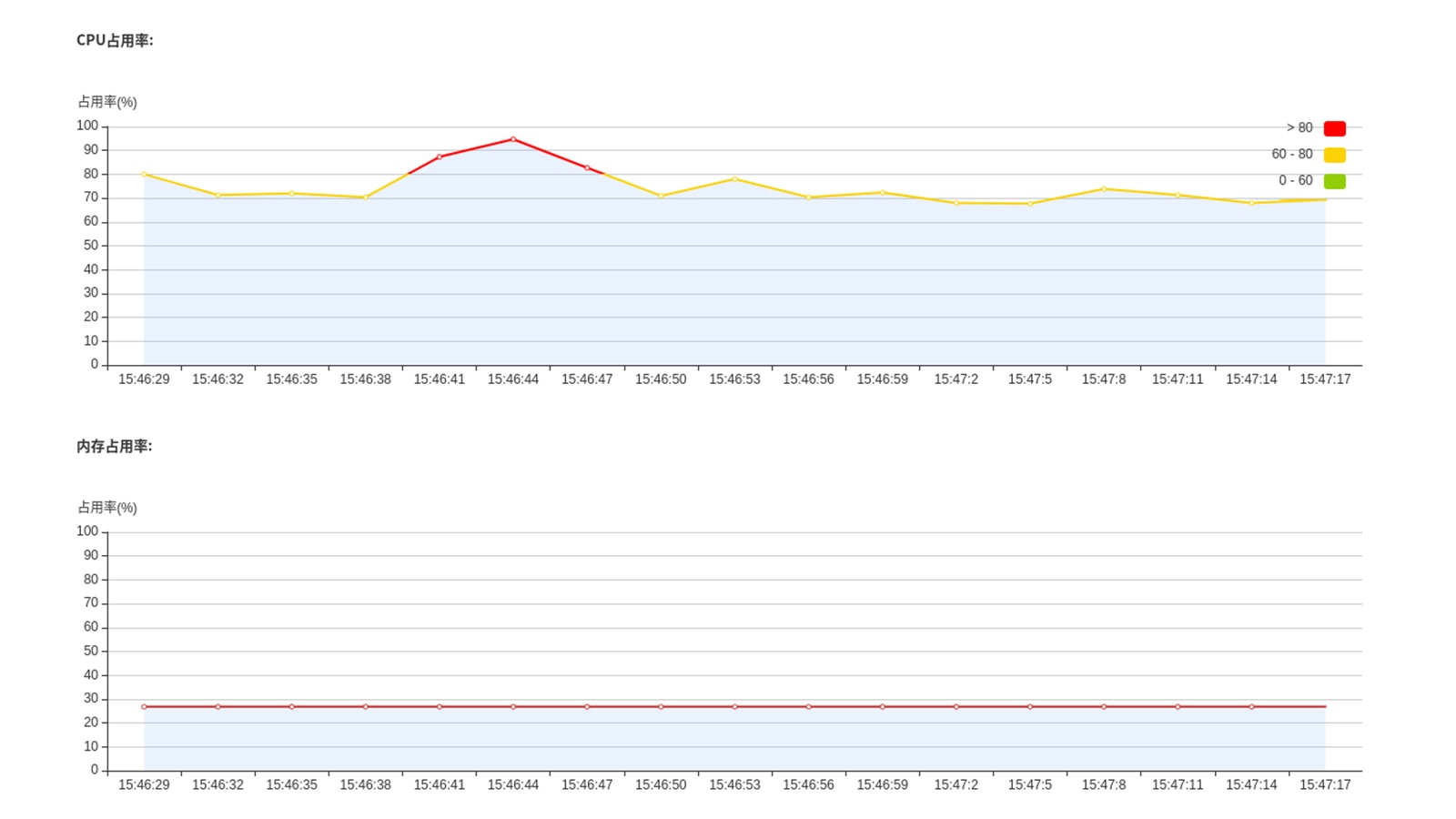Click the yellow '60 - 80' legend swatch
The height and width of the screenshot is (819, 1456).
pos(1334,155)
